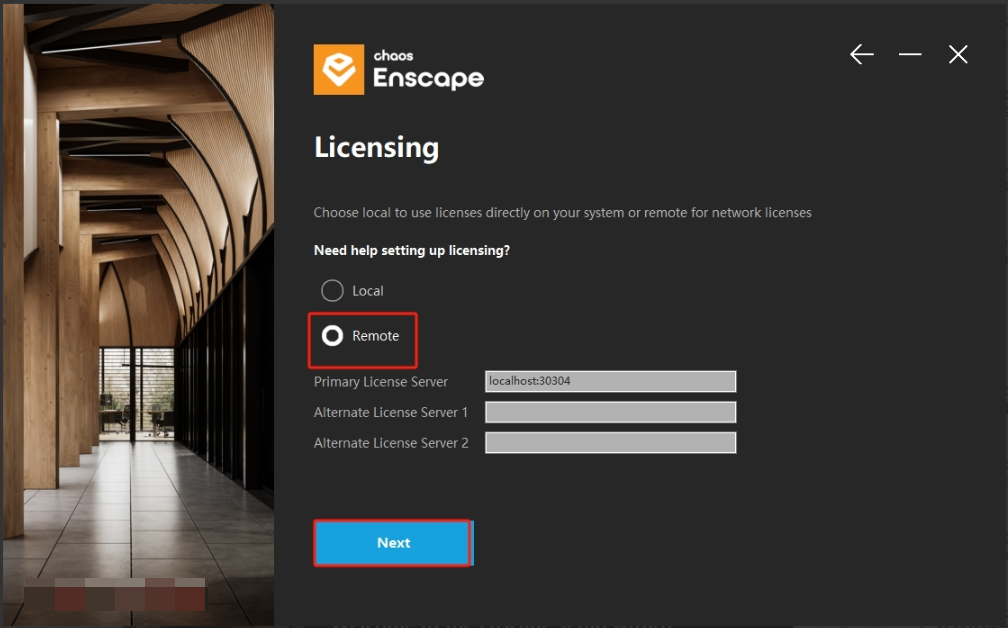Click the wooden corridor preview image
This screenshot has height=628, width=1008.
point(138,300)
